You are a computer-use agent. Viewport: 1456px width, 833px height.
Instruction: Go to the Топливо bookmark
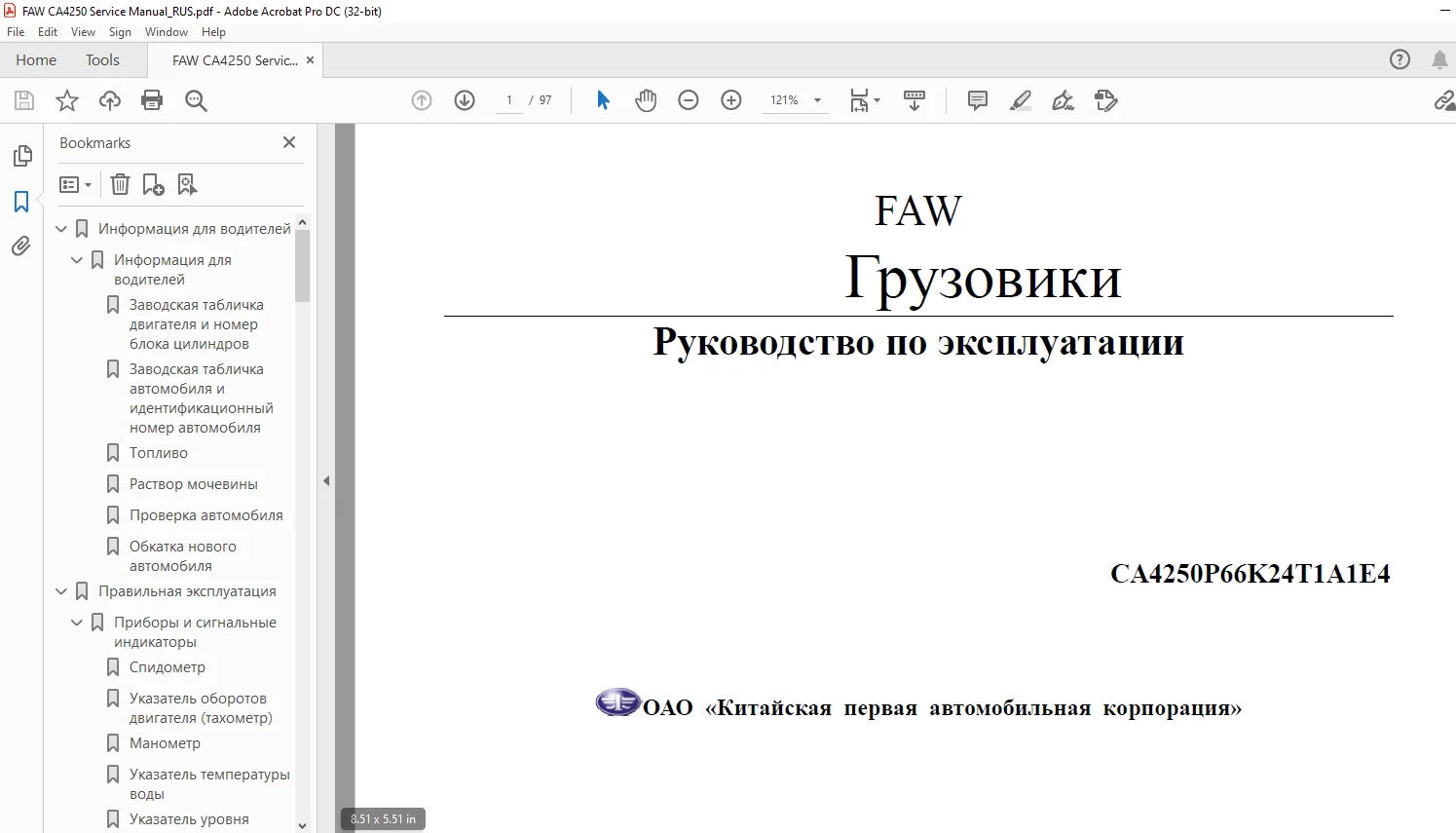click(159, 453)
